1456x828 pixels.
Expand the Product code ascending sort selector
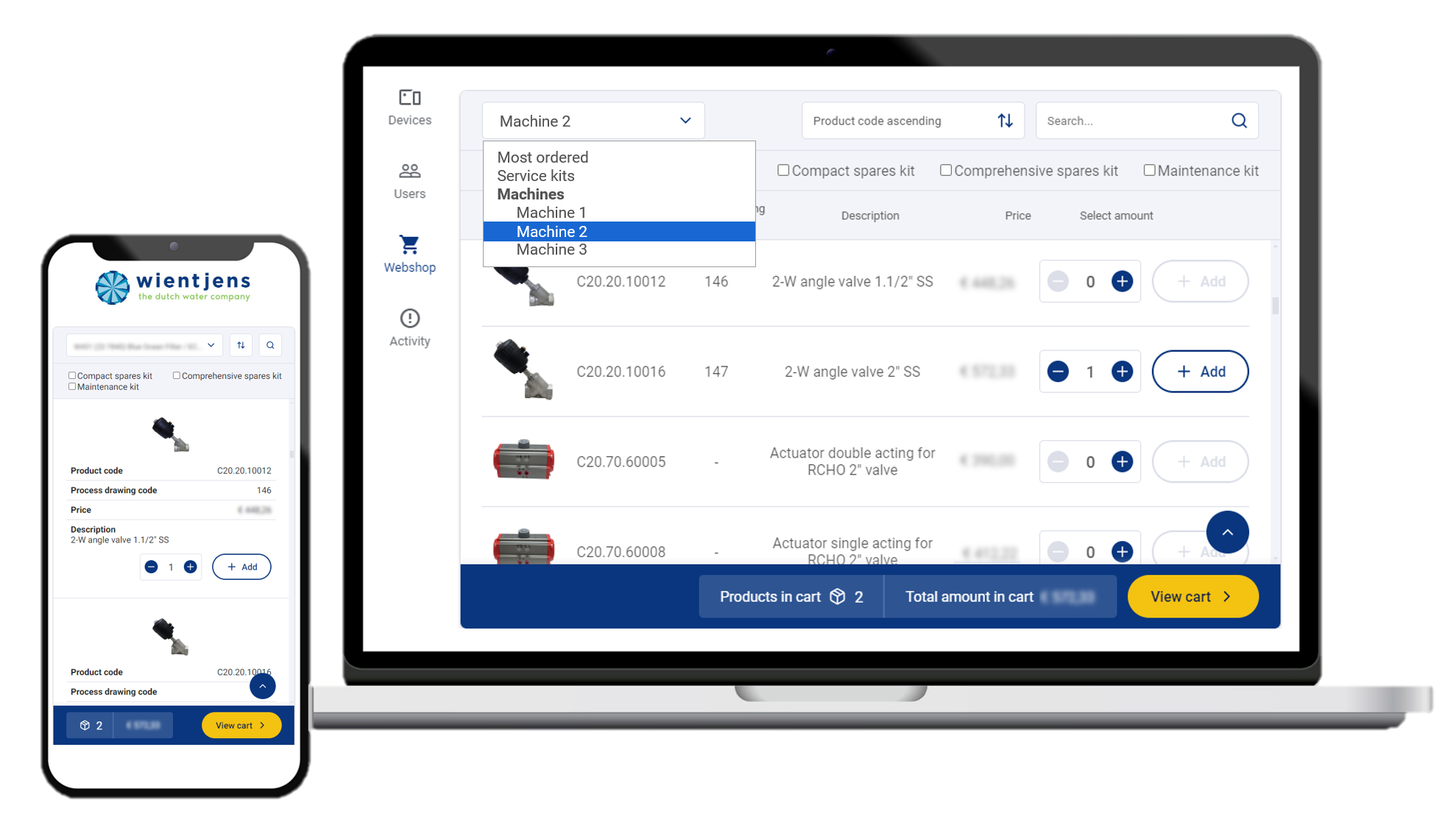912,120
